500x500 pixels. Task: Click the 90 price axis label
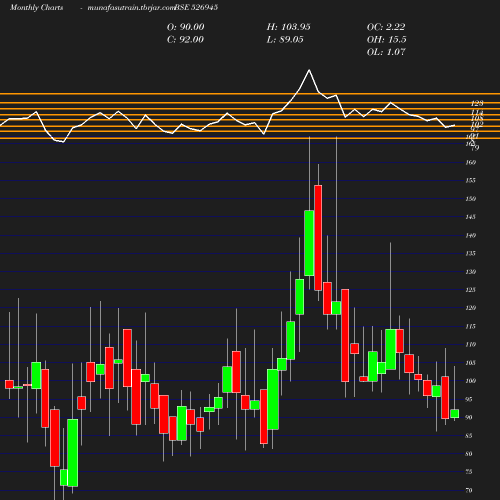[x=469, y=418]
